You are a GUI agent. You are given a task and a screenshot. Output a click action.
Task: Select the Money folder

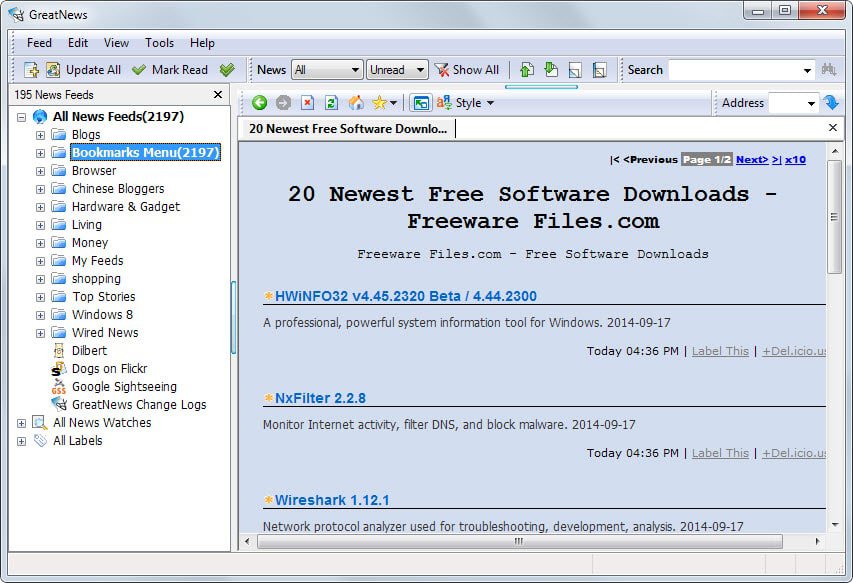tap(90, 243)
